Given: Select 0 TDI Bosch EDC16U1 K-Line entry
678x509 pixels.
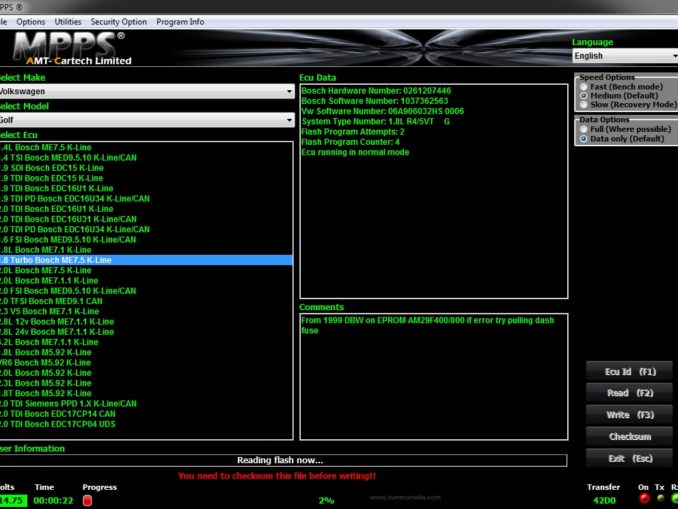Looking at the screenshot, I should point(146,209).
